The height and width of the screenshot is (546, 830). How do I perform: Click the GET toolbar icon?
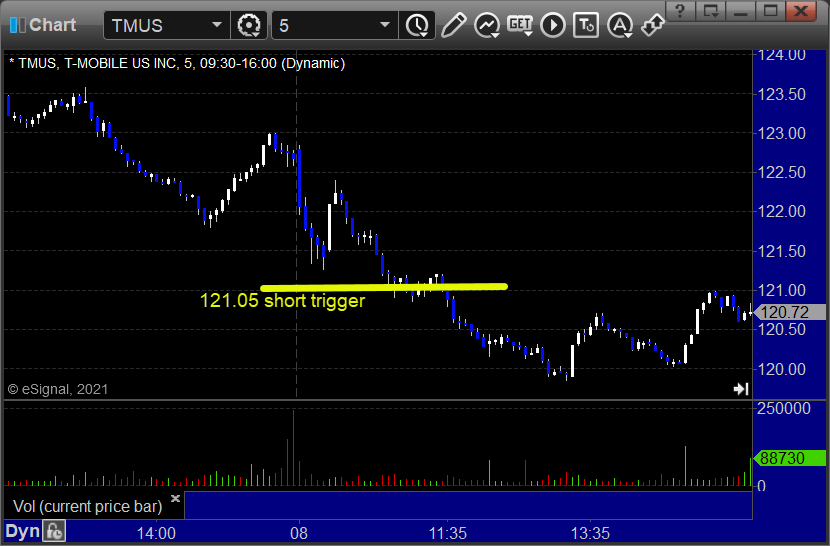tap(520, 25)
